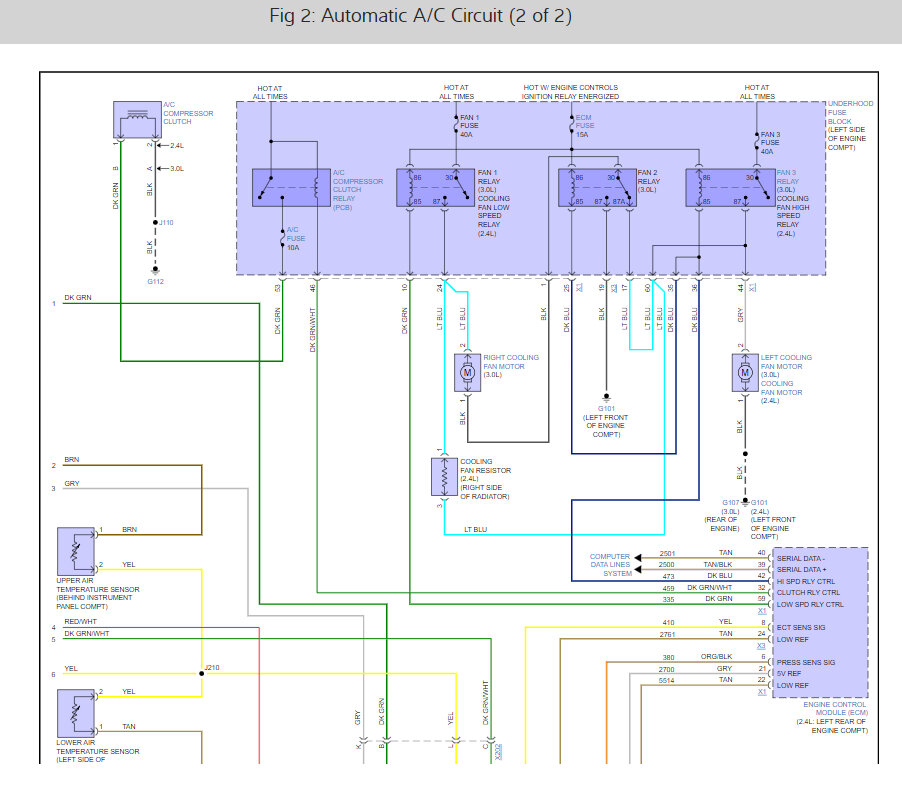The width and height of the screenshot is (902, 799).
Task: Select the ECM fuse 15A symbol
Action: tap(571, 125)
